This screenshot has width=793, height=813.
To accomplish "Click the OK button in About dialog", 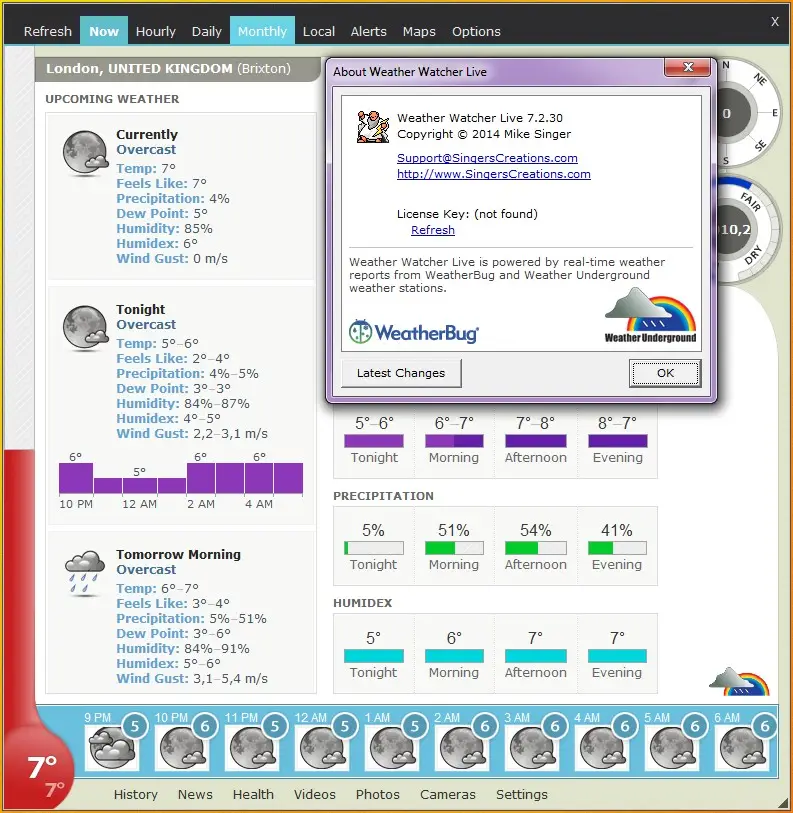I will [x=665, y=373].
